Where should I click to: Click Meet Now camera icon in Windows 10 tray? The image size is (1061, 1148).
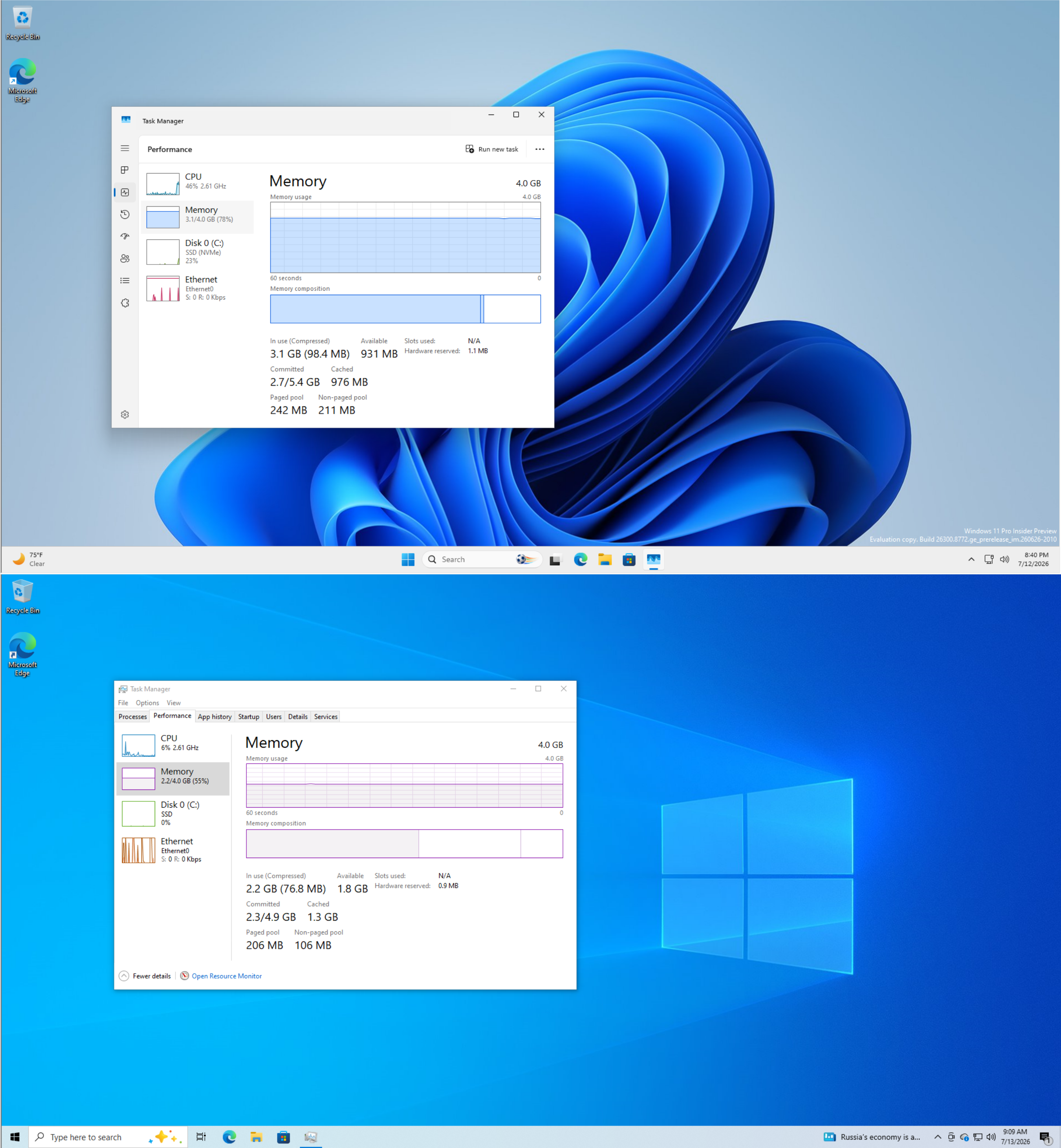tap(951, 1137)
